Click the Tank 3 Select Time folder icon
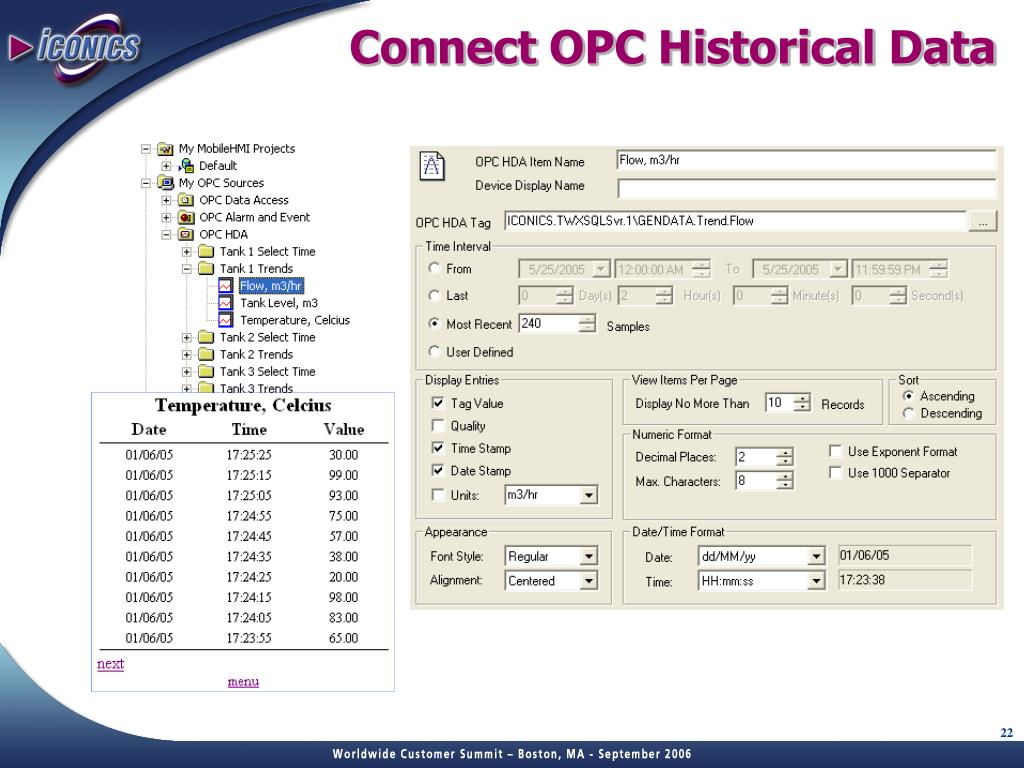This screenshot has height=768, width=1024. point(206,372)
